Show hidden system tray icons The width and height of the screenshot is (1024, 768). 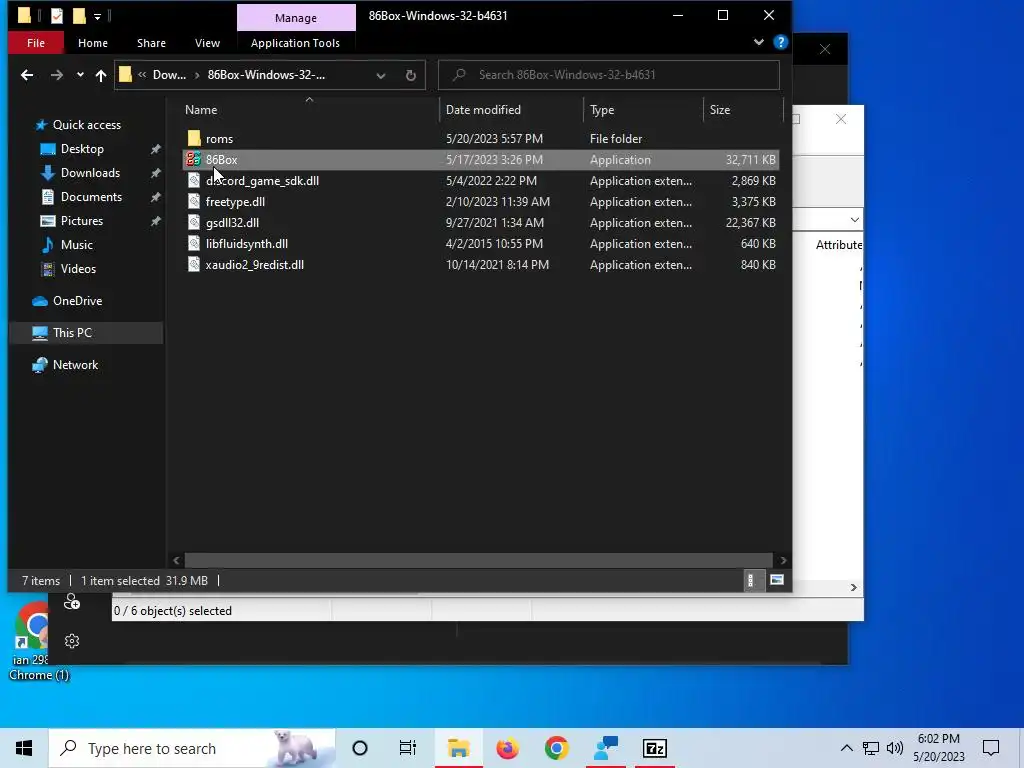coord(846,748)
